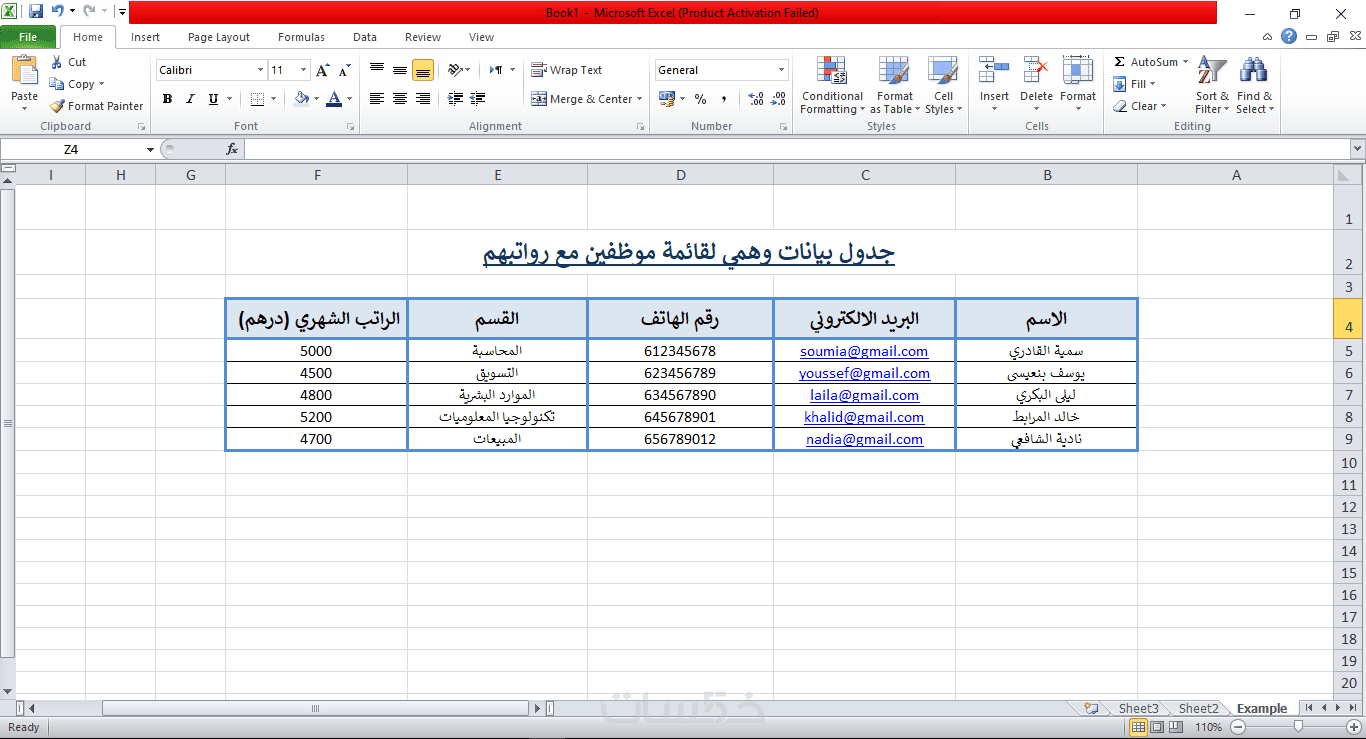Apply middle vertical alignment

point(400,70)
